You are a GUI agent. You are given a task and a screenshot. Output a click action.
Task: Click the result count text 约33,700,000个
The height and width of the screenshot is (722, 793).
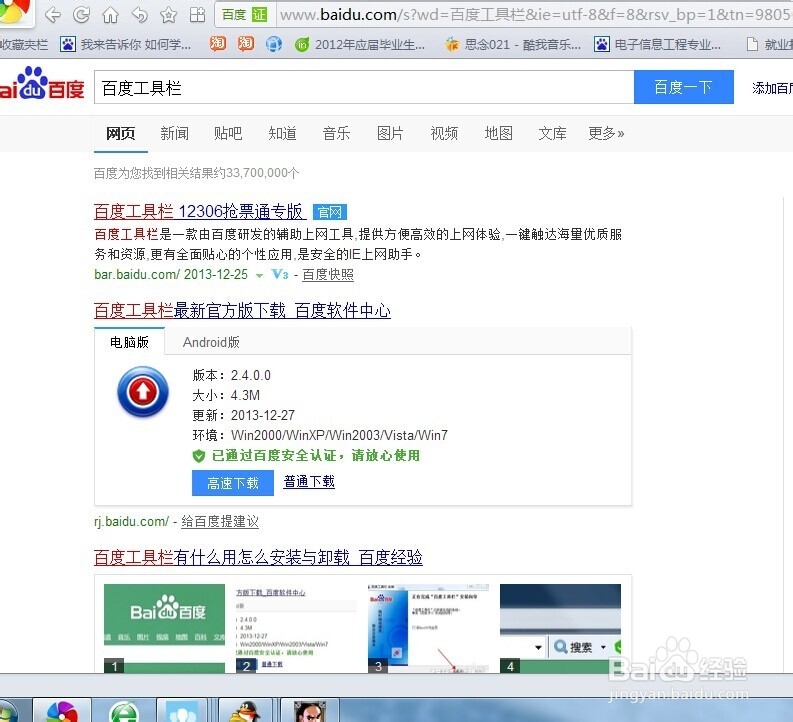click(x=257, y=173)
